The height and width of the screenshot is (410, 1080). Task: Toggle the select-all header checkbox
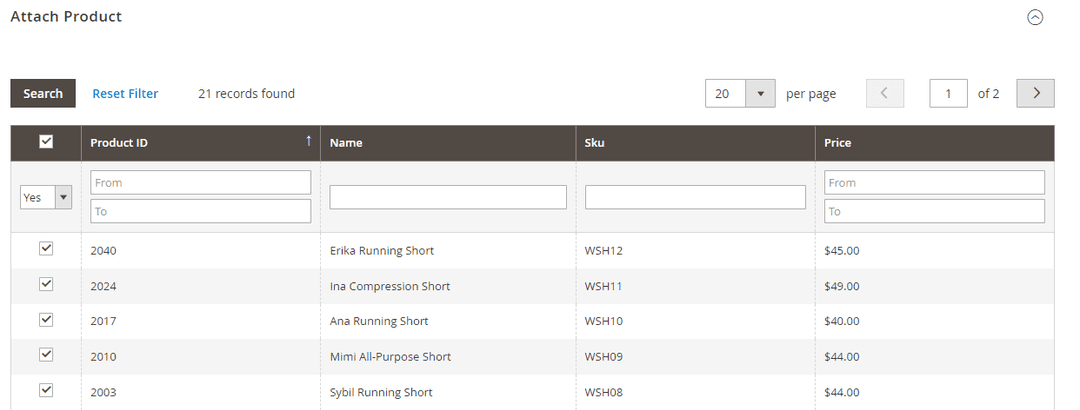pos(46,142)
